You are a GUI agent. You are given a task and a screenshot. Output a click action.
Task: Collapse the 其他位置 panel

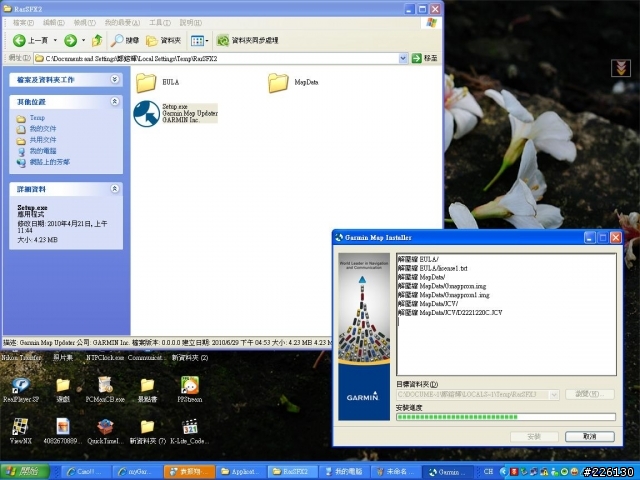(115, 101)
